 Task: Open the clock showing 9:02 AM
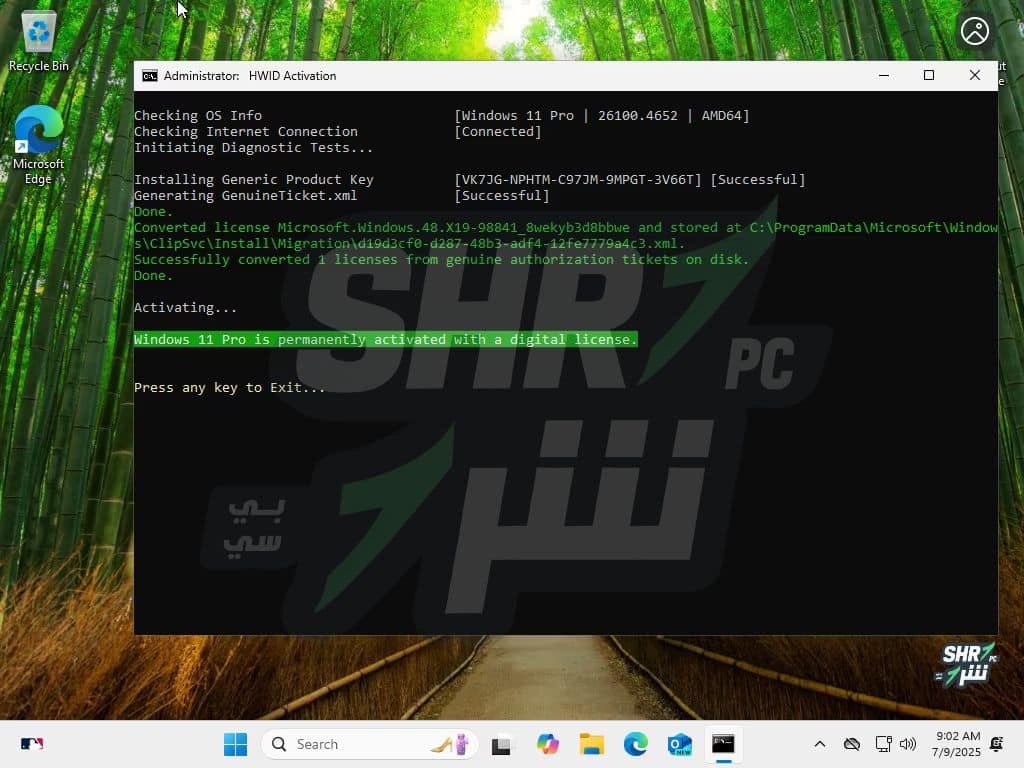956,744
